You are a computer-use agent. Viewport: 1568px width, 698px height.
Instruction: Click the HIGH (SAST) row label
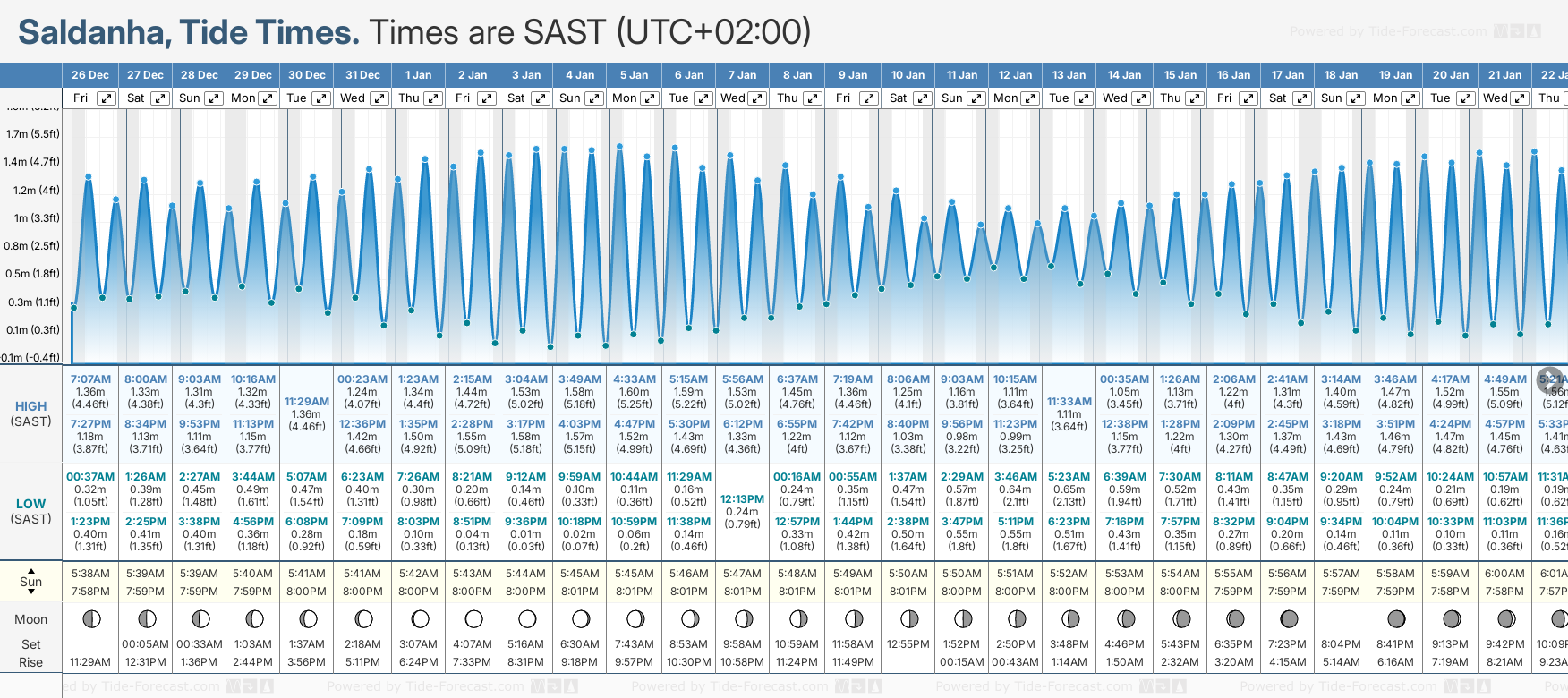pyautogui.click(x=31, y=413)
